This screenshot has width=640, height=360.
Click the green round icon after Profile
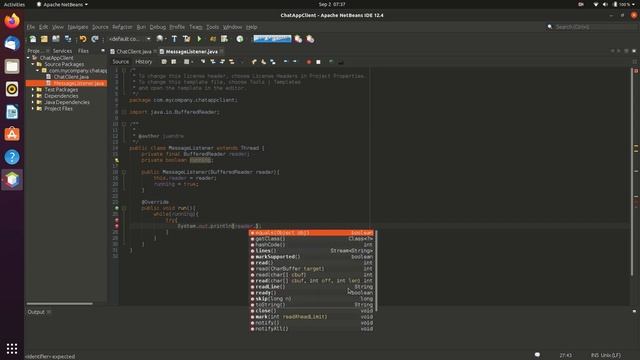pos(240,39)
